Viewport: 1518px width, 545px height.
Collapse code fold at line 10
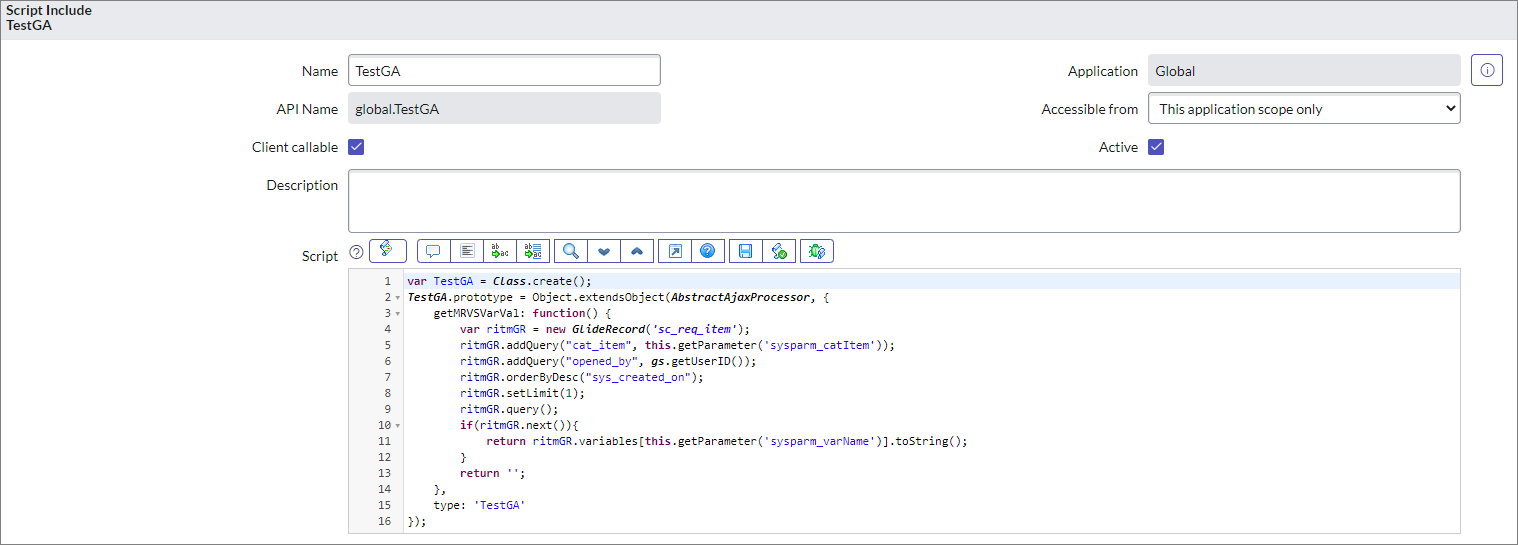click(x=400, y=425)
